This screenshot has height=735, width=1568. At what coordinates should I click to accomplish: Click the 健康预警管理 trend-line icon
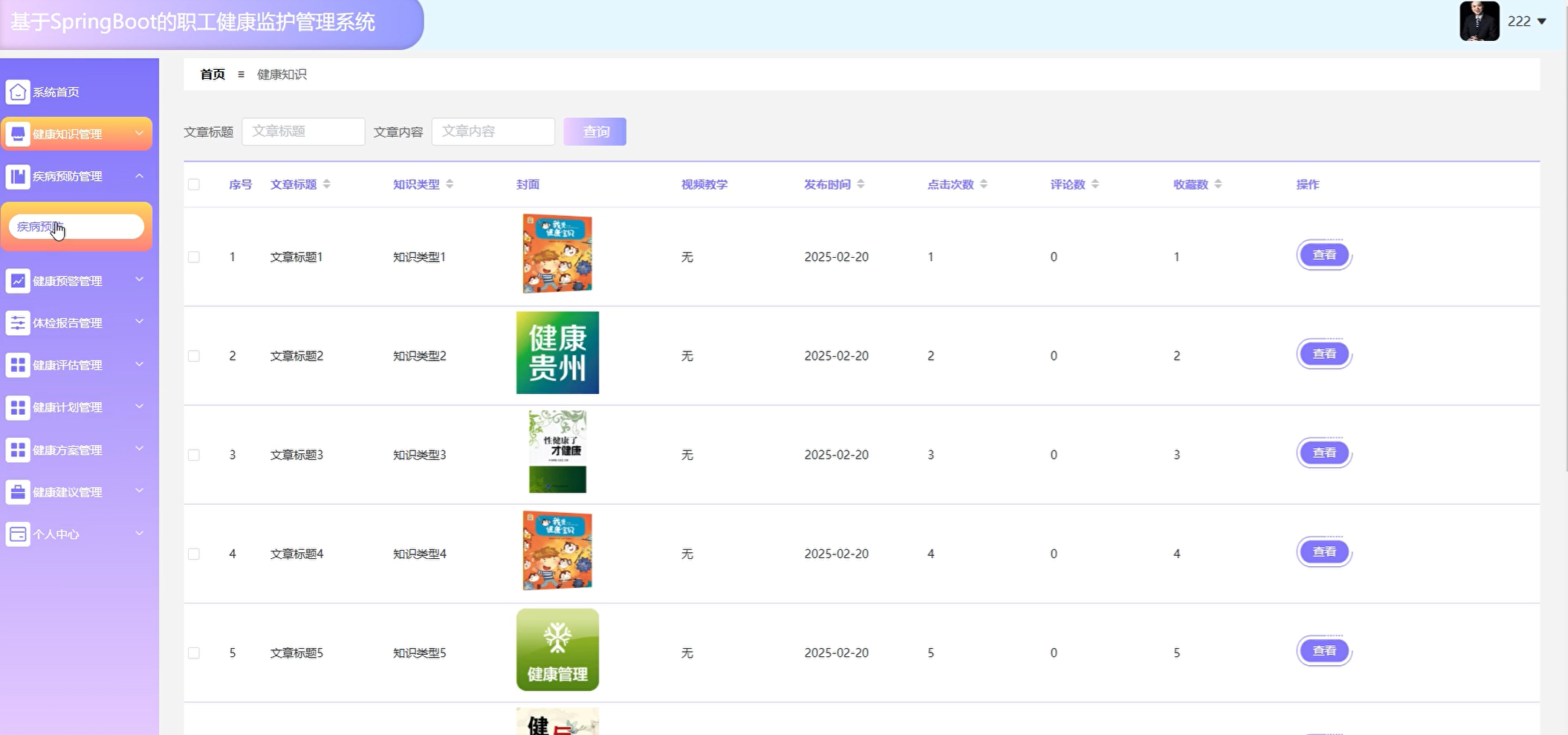[x=18, y=280]
